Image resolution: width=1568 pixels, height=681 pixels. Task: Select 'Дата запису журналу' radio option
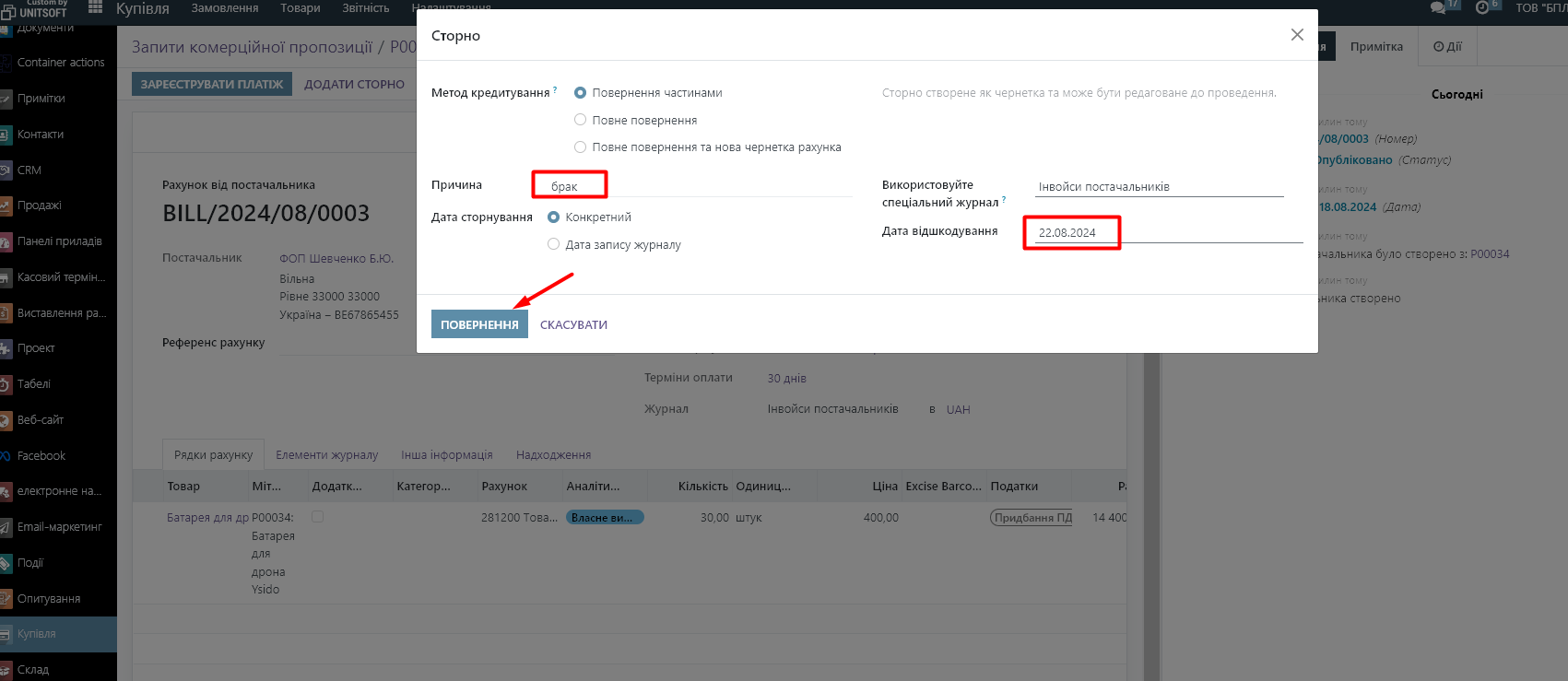point(554,244)
